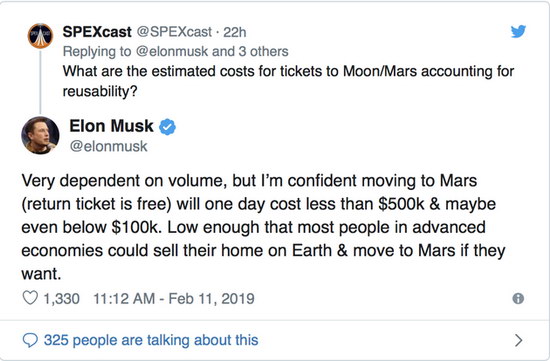Expand conversation with right chevron arrow
The height and width of the screenshot is (361, 550).
519,340
